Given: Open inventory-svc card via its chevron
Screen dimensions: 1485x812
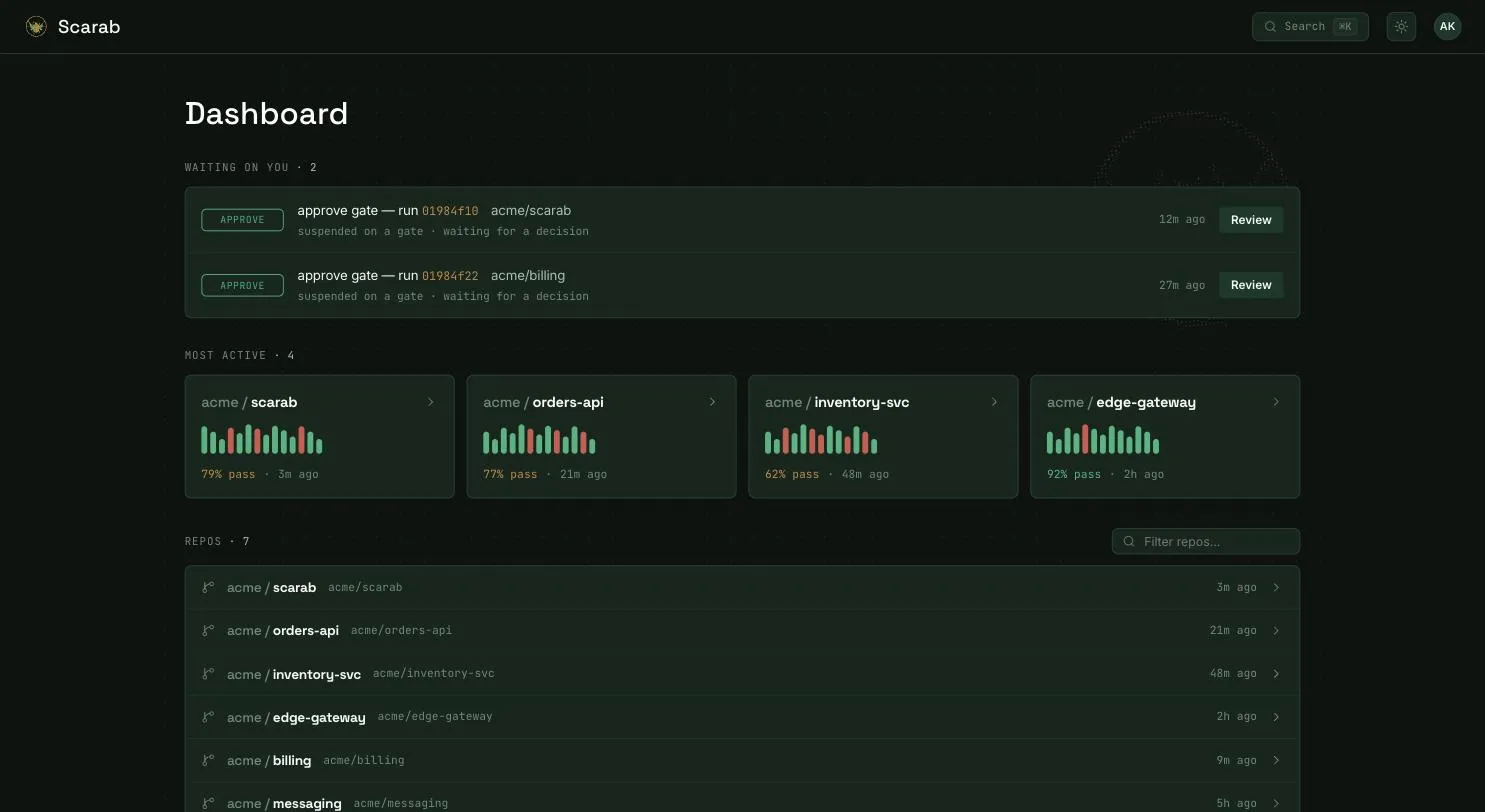Looking at the screenshot, I should click(x=995, y=402).
